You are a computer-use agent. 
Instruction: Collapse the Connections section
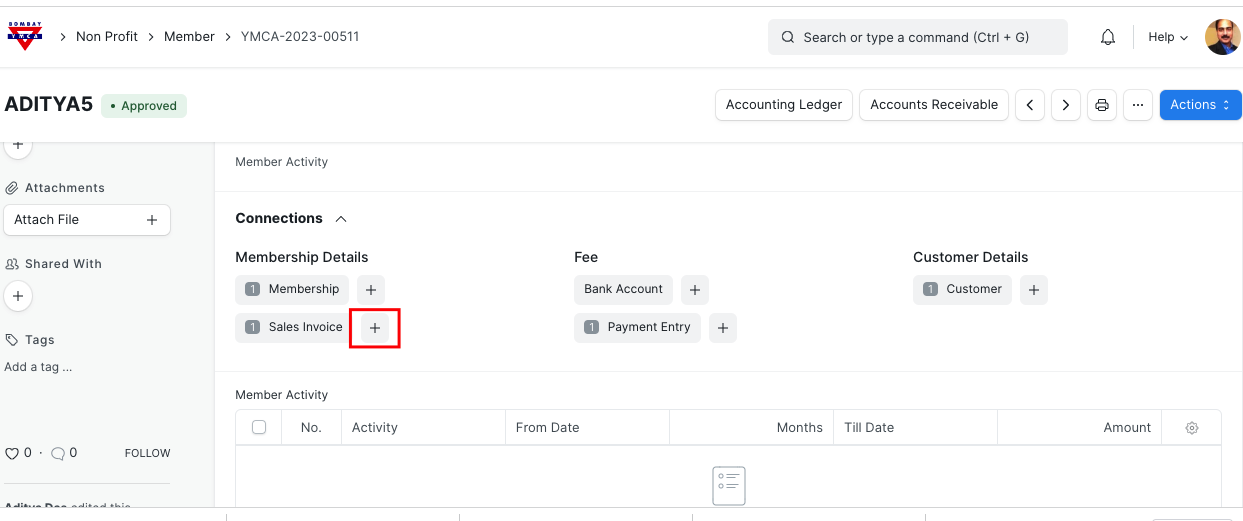(x=341, y=218)
